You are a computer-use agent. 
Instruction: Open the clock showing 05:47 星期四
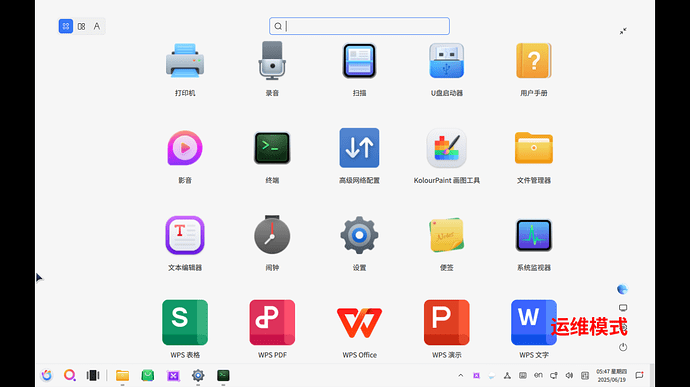click(x=611, y=376)
